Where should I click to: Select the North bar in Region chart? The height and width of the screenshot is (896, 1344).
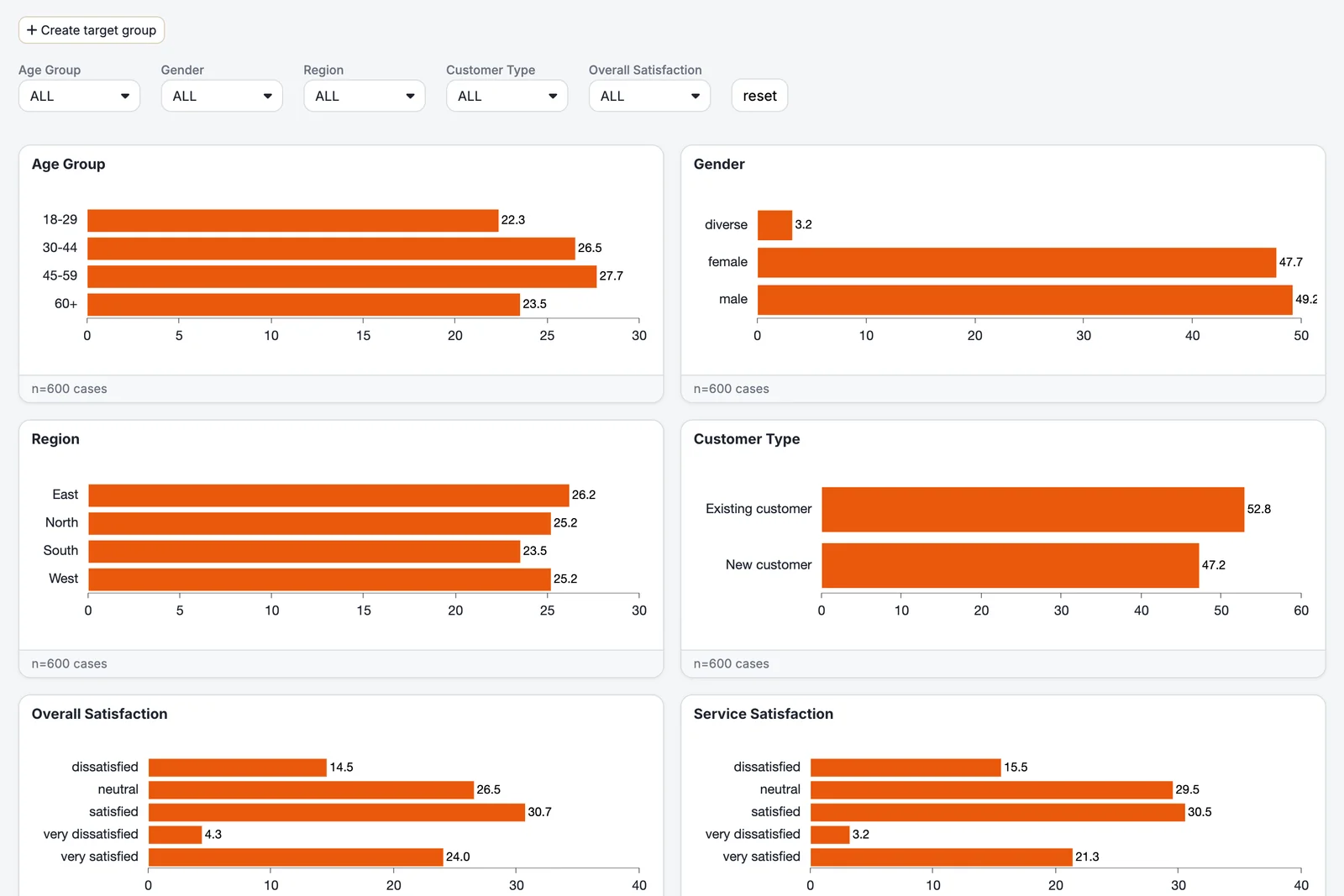(x=319, y=523)
